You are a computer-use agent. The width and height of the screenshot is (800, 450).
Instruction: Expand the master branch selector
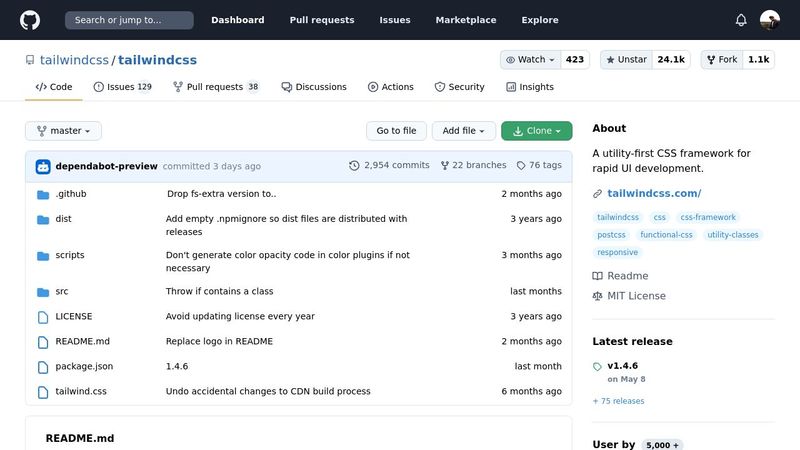click(x=63, y=131)
